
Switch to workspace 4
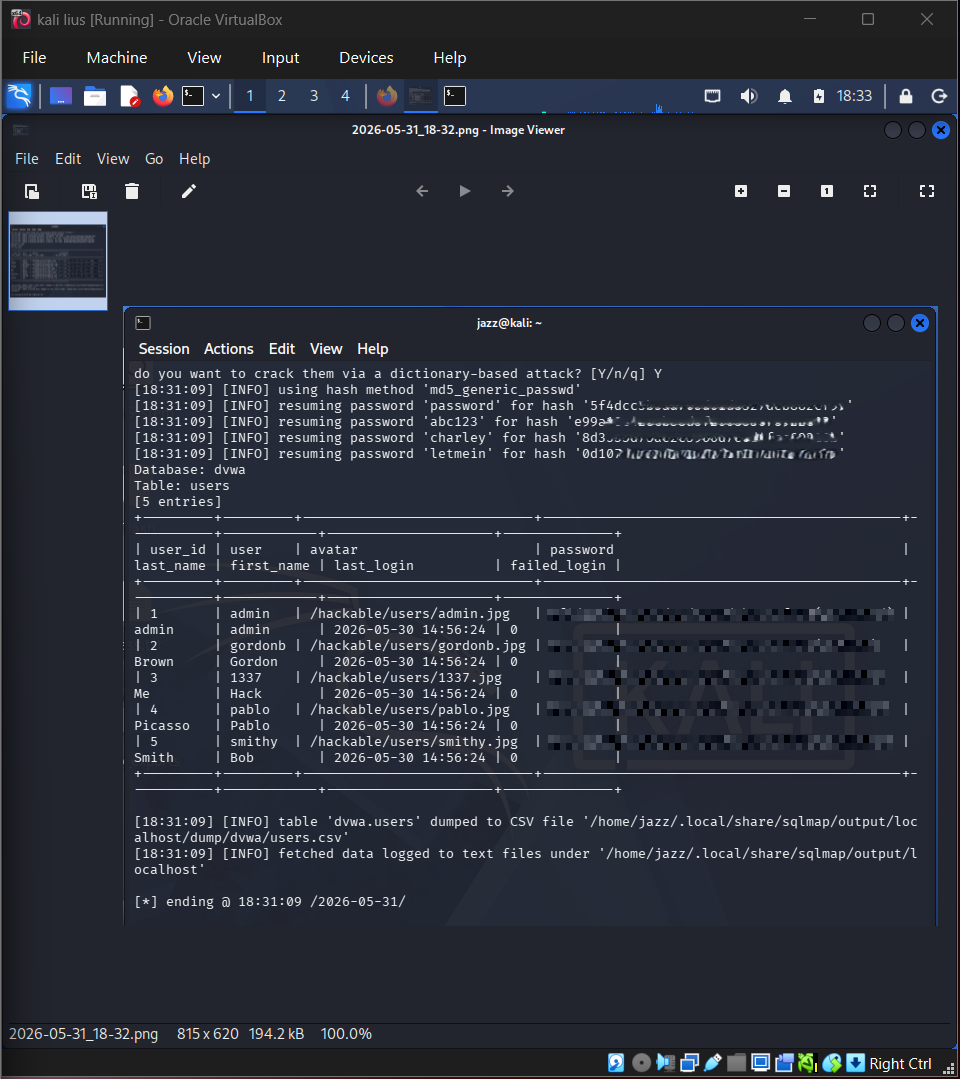(x=345, y=96)
